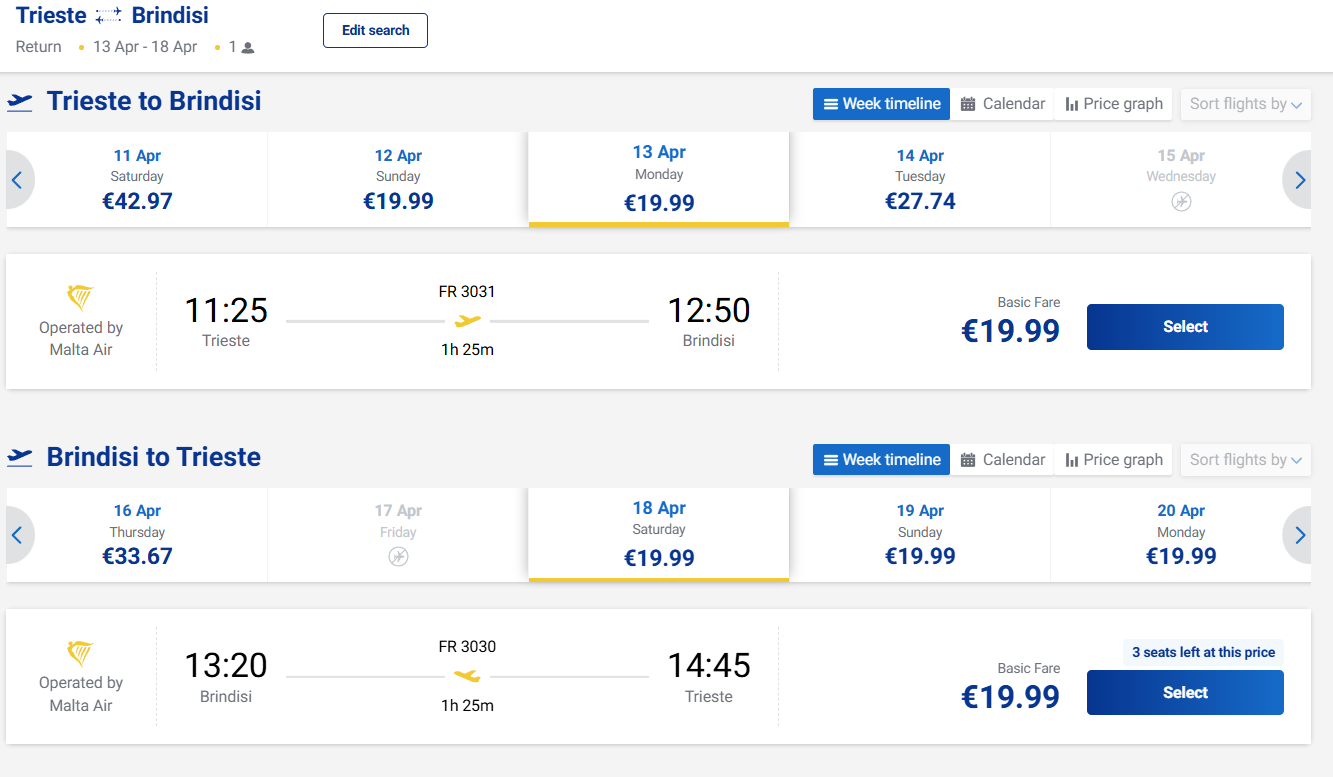
Task: Select the 11:25 Trieste to Brindisi flight
Action: point(1185,327)
